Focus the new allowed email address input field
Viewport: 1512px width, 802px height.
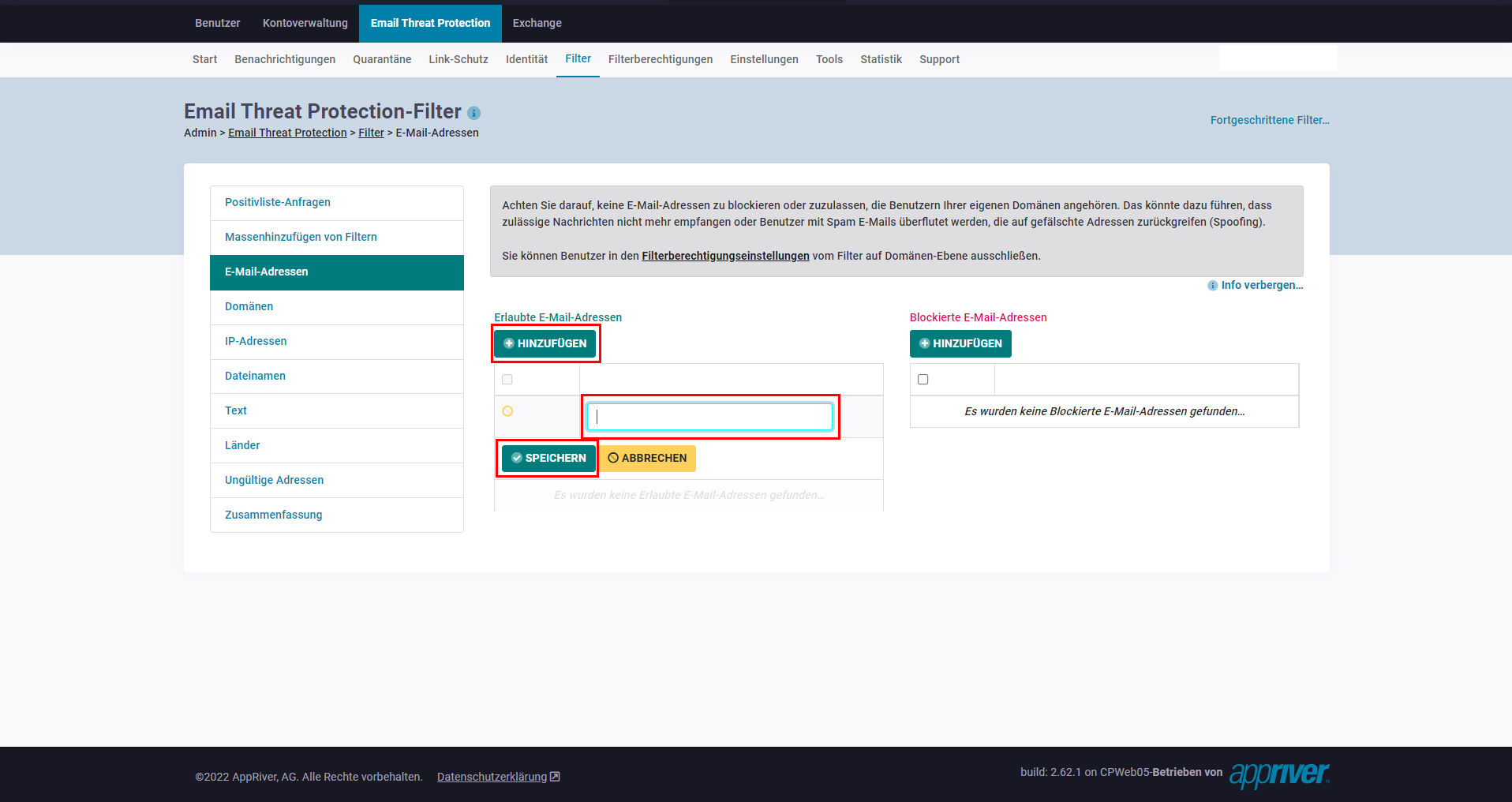point(709,416)
